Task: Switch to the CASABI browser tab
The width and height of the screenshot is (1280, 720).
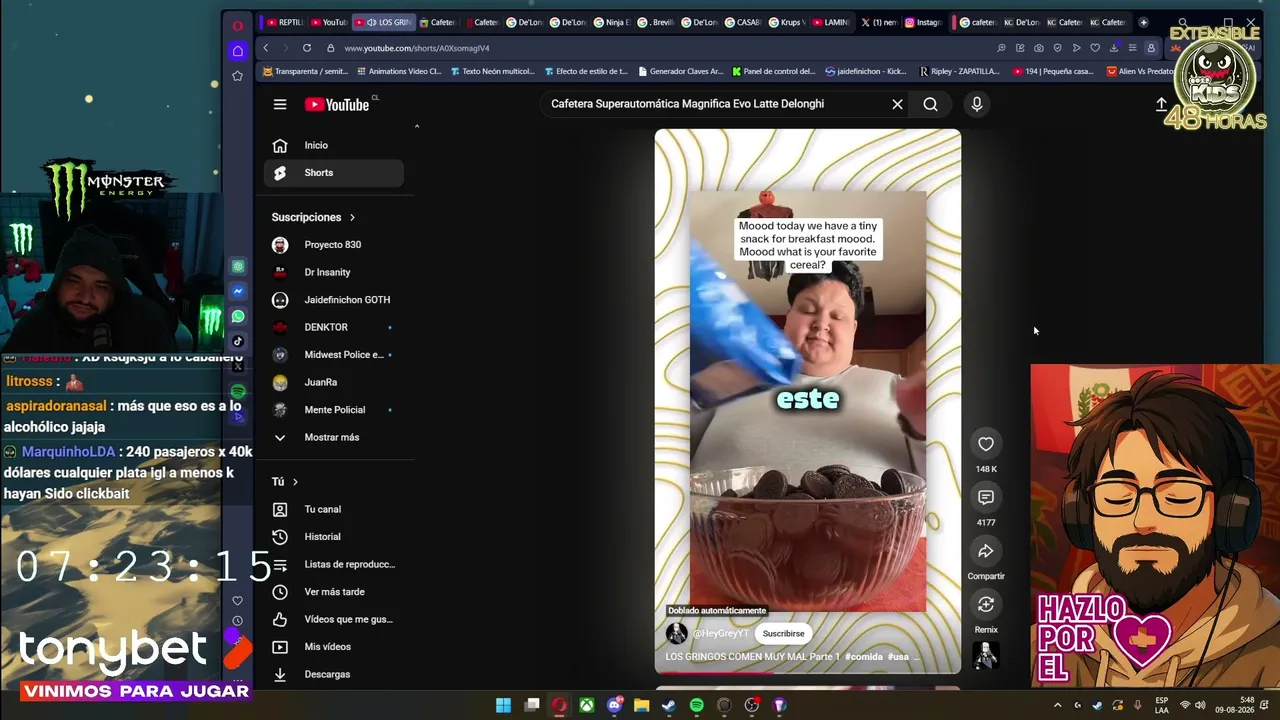Action: pos(742,22)
